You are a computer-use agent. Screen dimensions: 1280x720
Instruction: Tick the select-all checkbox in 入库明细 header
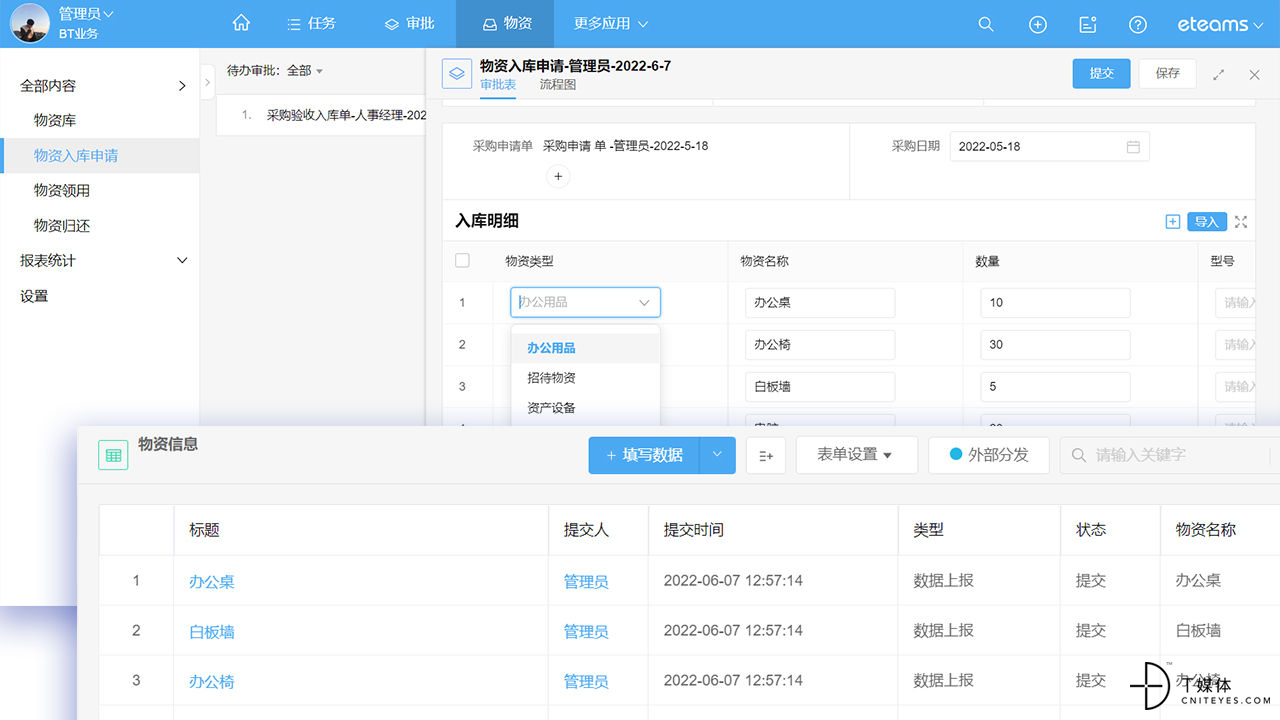(462, 261)
